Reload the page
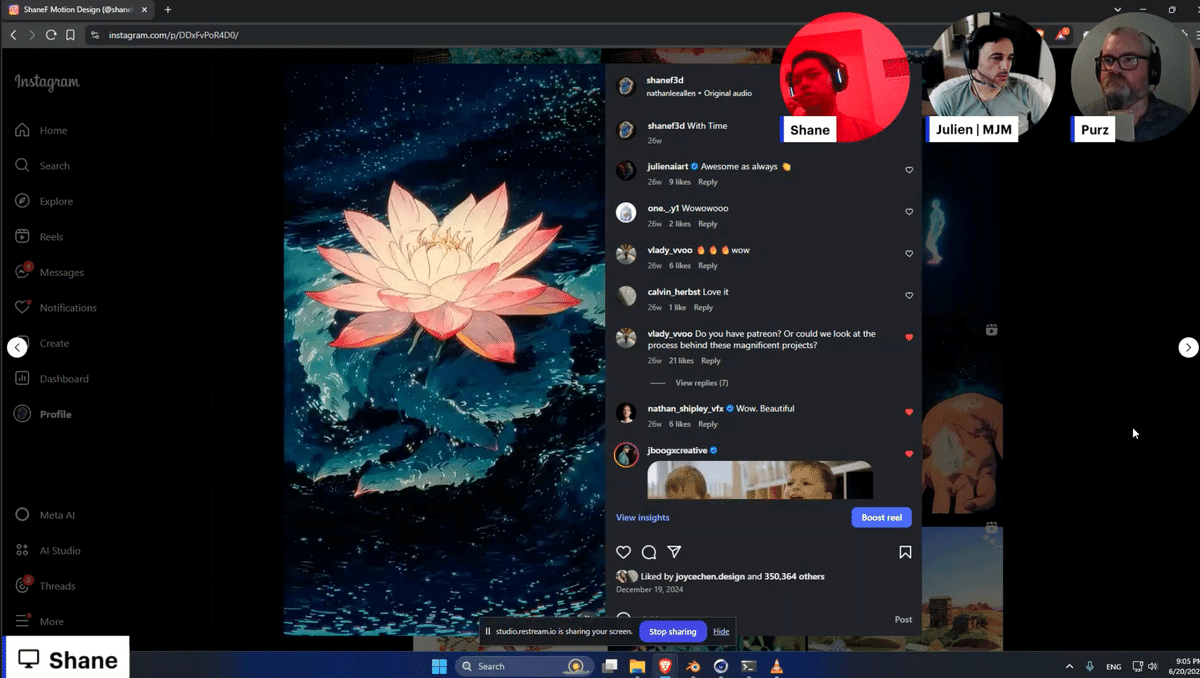 [51, 35]
